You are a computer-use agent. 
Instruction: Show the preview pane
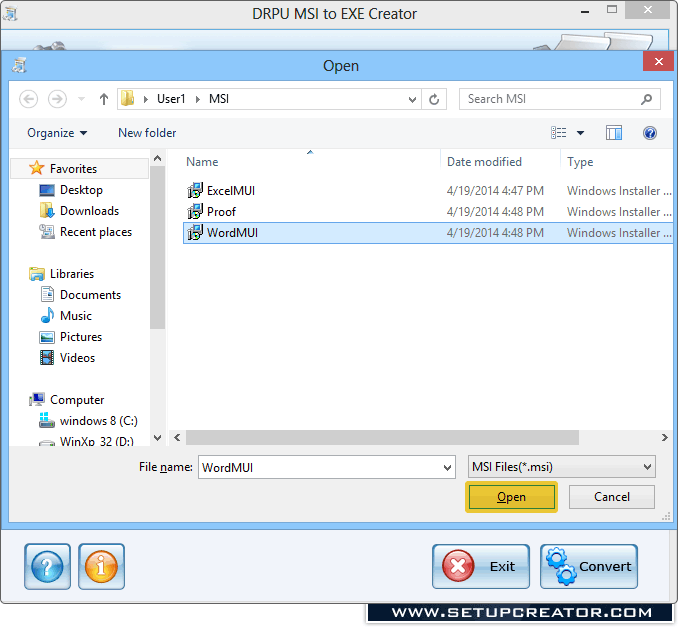[x=614, y=133]
